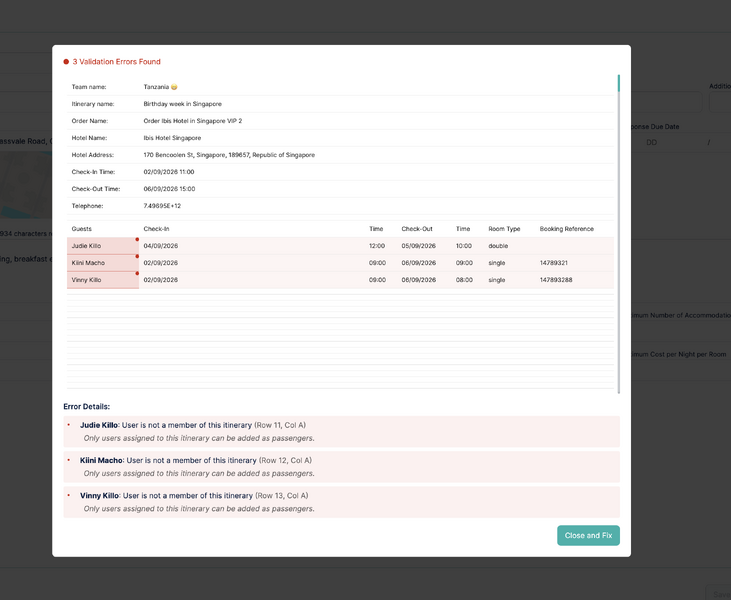Click Vinny Killo's check-out time 08:00
The image size is (731, 600).
464,280
